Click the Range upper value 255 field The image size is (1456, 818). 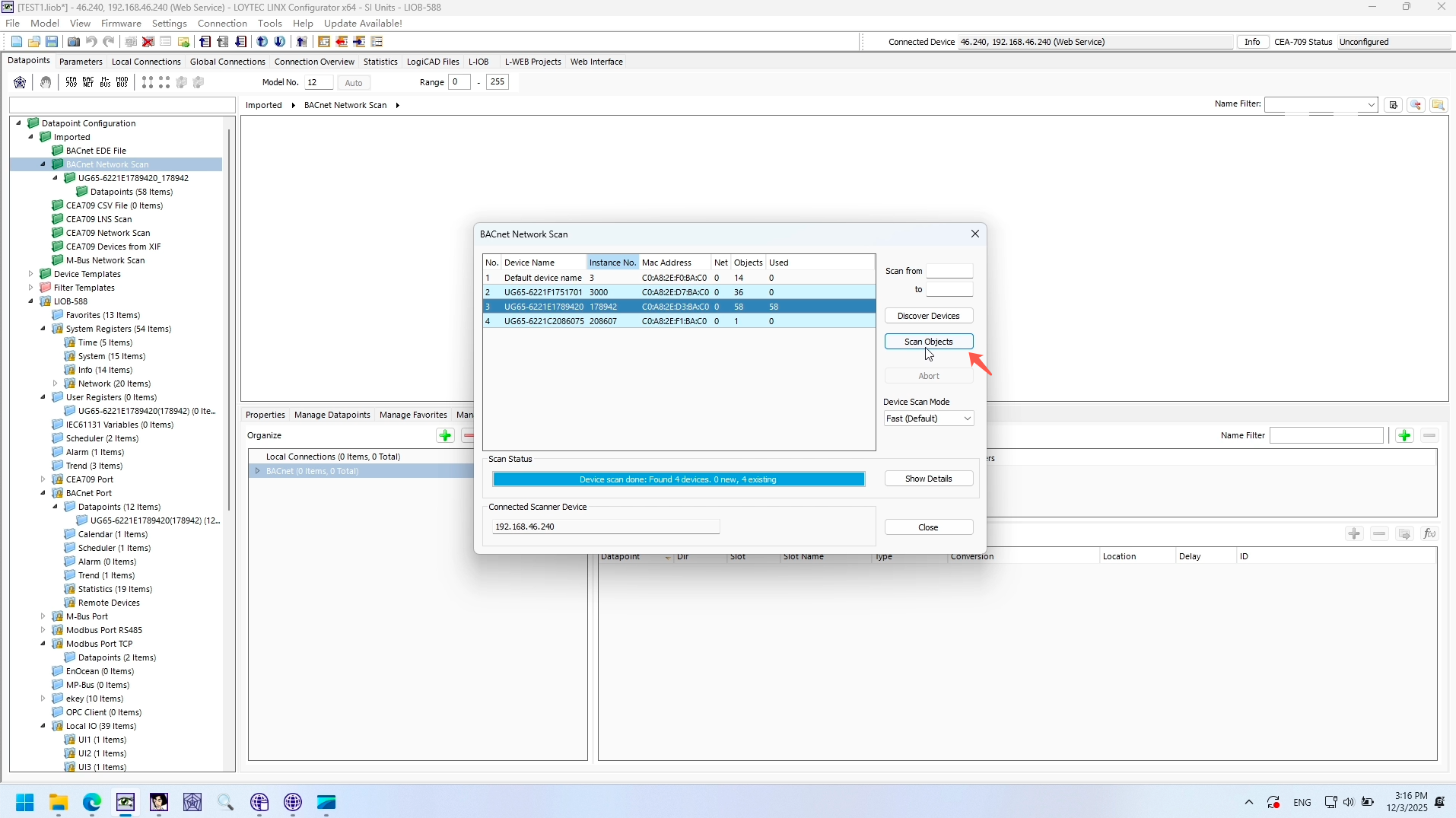[x=497, y=82]
